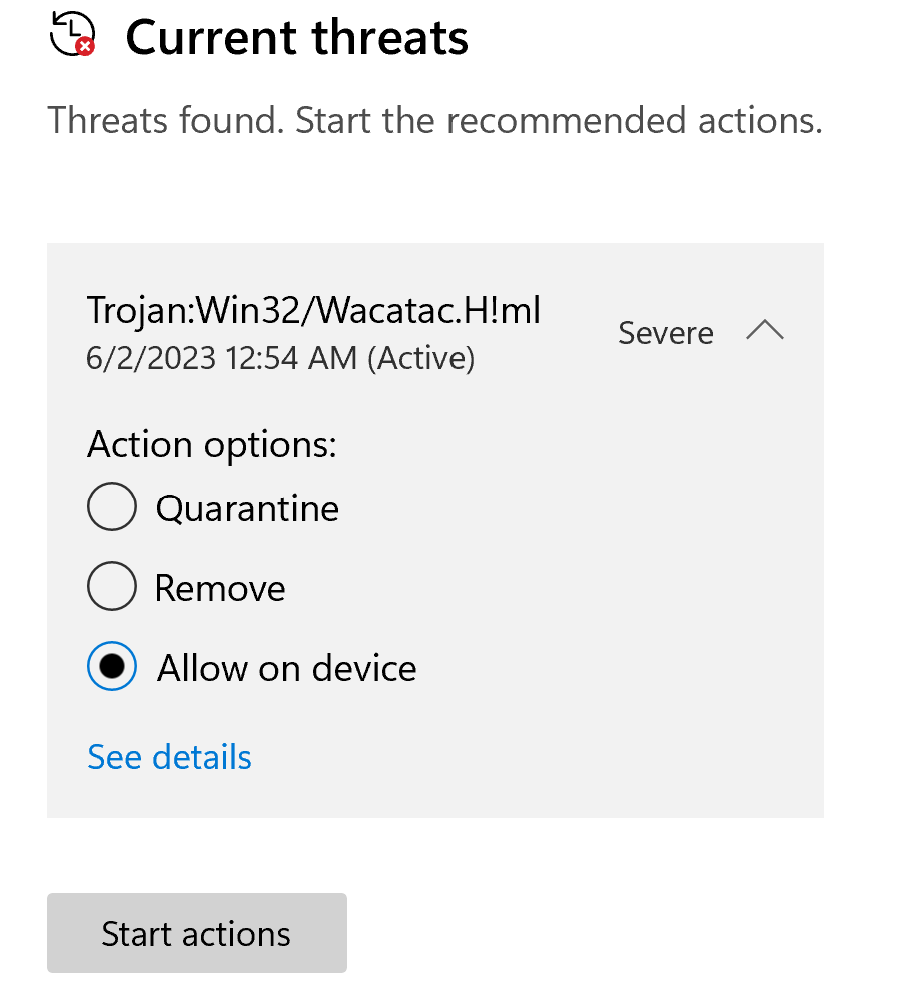Click the Severe severity label

(x=666, y=333)
